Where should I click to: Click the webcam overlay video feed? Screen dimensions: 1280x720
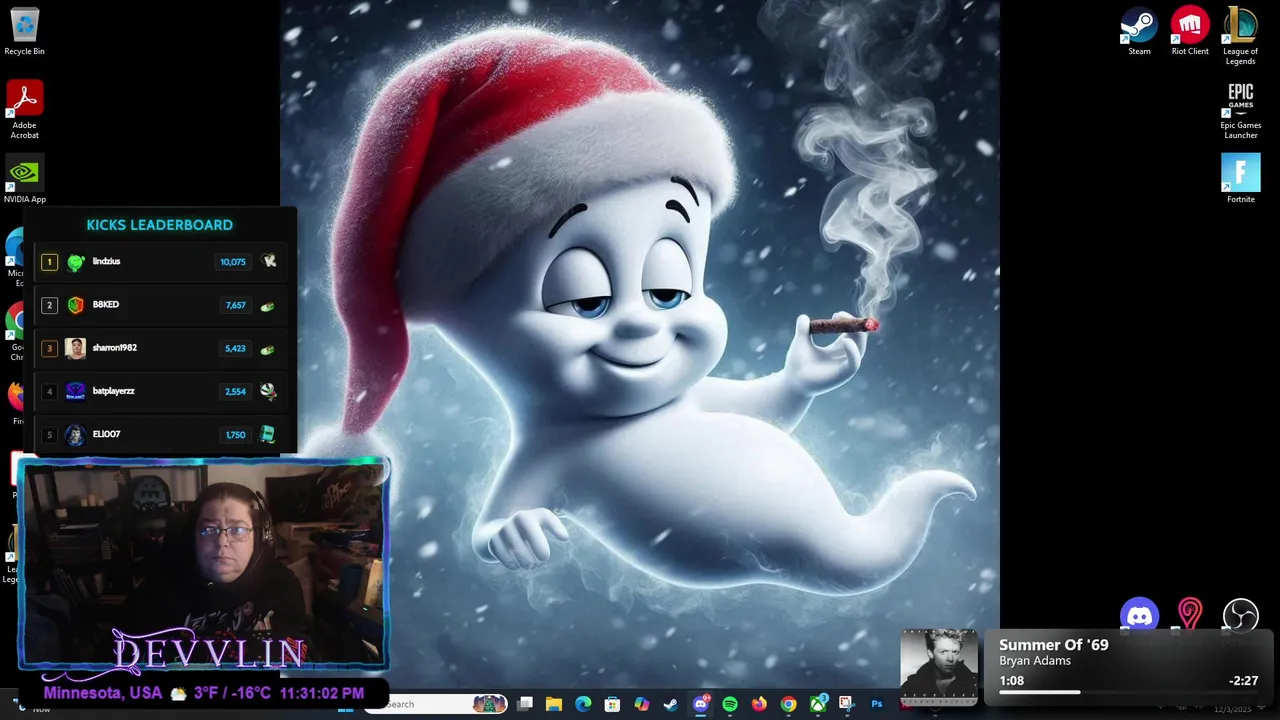point(204,563)
